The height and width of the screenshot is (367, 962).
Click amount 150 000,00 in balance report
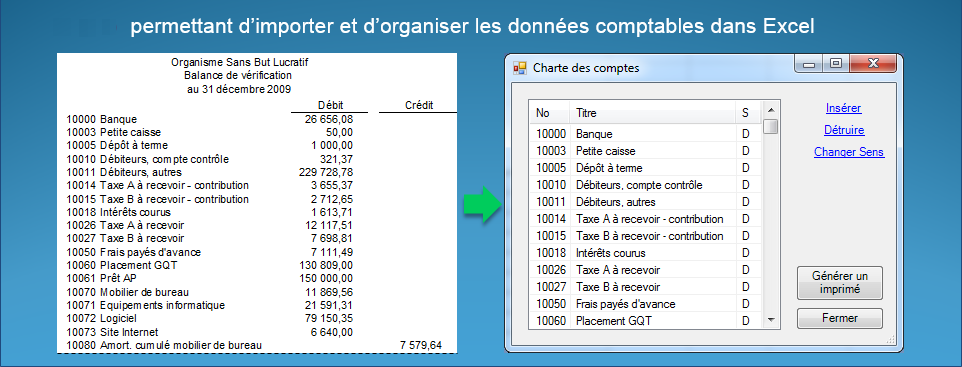coord(326,279)
